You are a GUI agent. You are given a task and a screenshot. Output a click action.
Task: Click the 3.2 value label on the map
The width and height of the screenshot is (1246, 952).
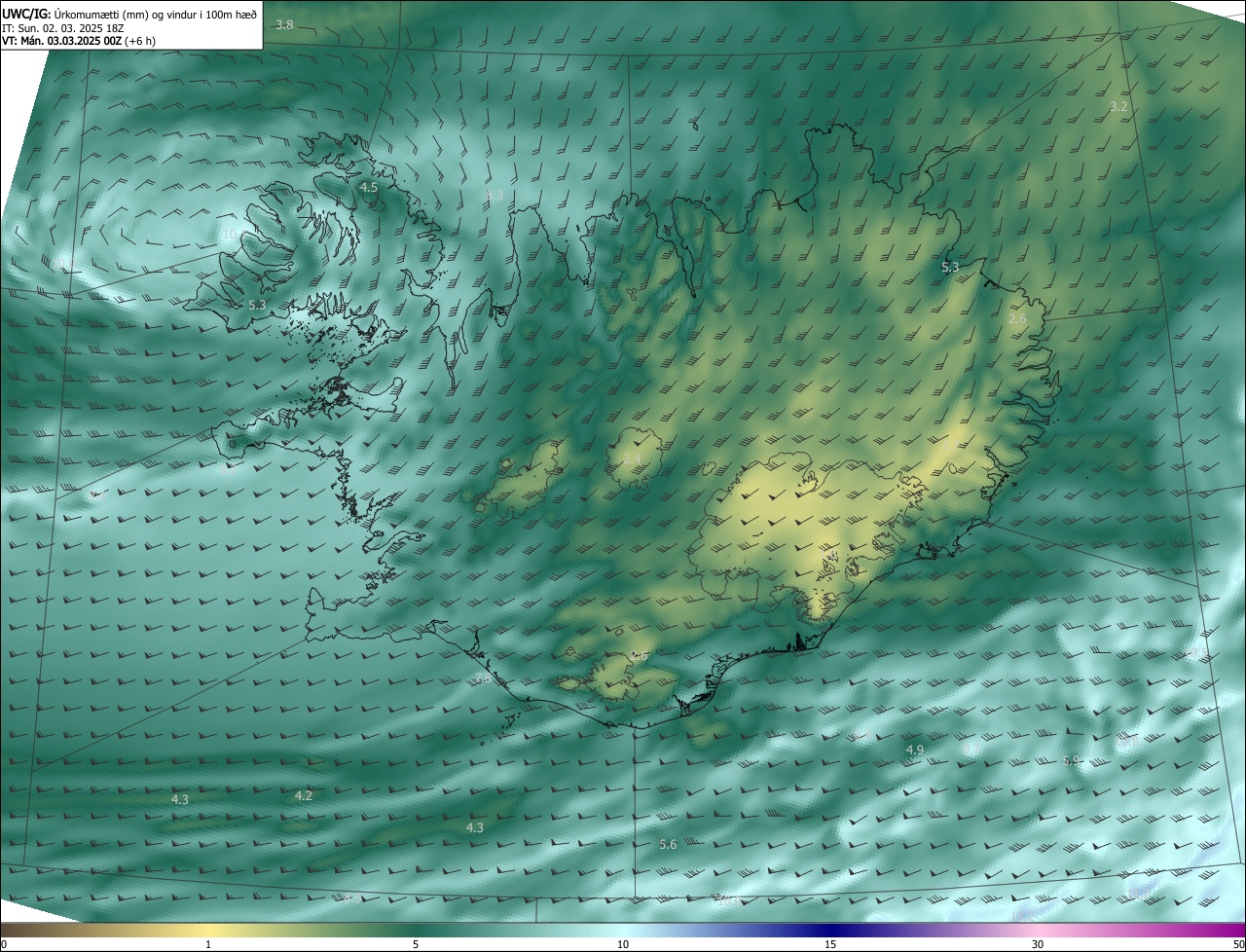coord(1118,106)
